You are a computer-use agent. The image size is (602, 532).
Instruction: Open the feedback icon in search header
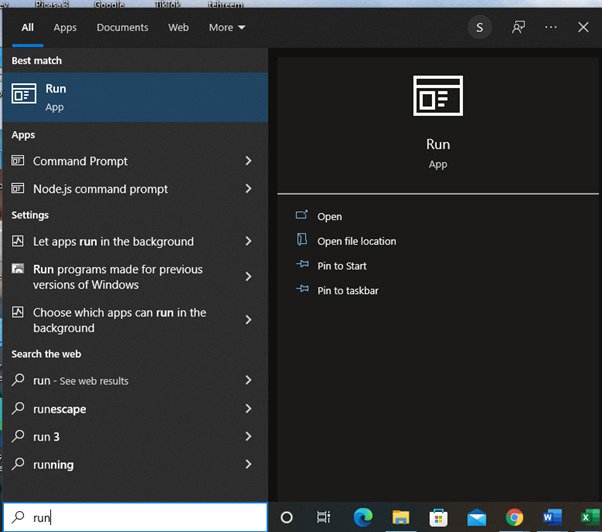click(x=518, y=27)
